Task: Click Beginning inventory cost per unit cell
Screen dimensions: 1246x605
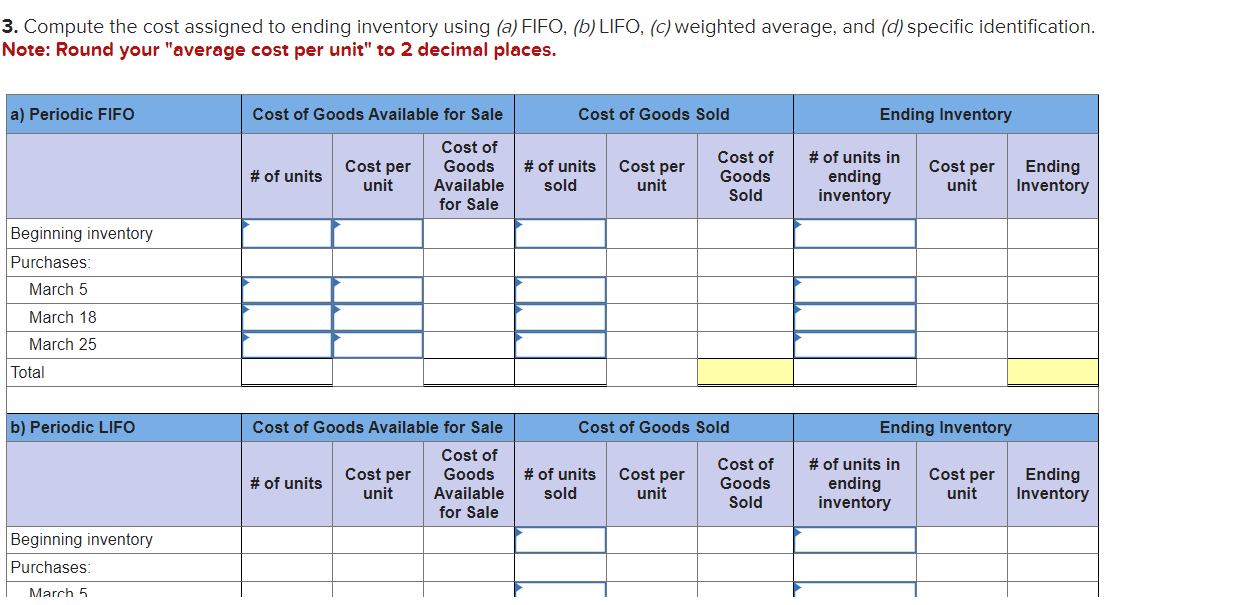Action: click(x=377, y=233)
